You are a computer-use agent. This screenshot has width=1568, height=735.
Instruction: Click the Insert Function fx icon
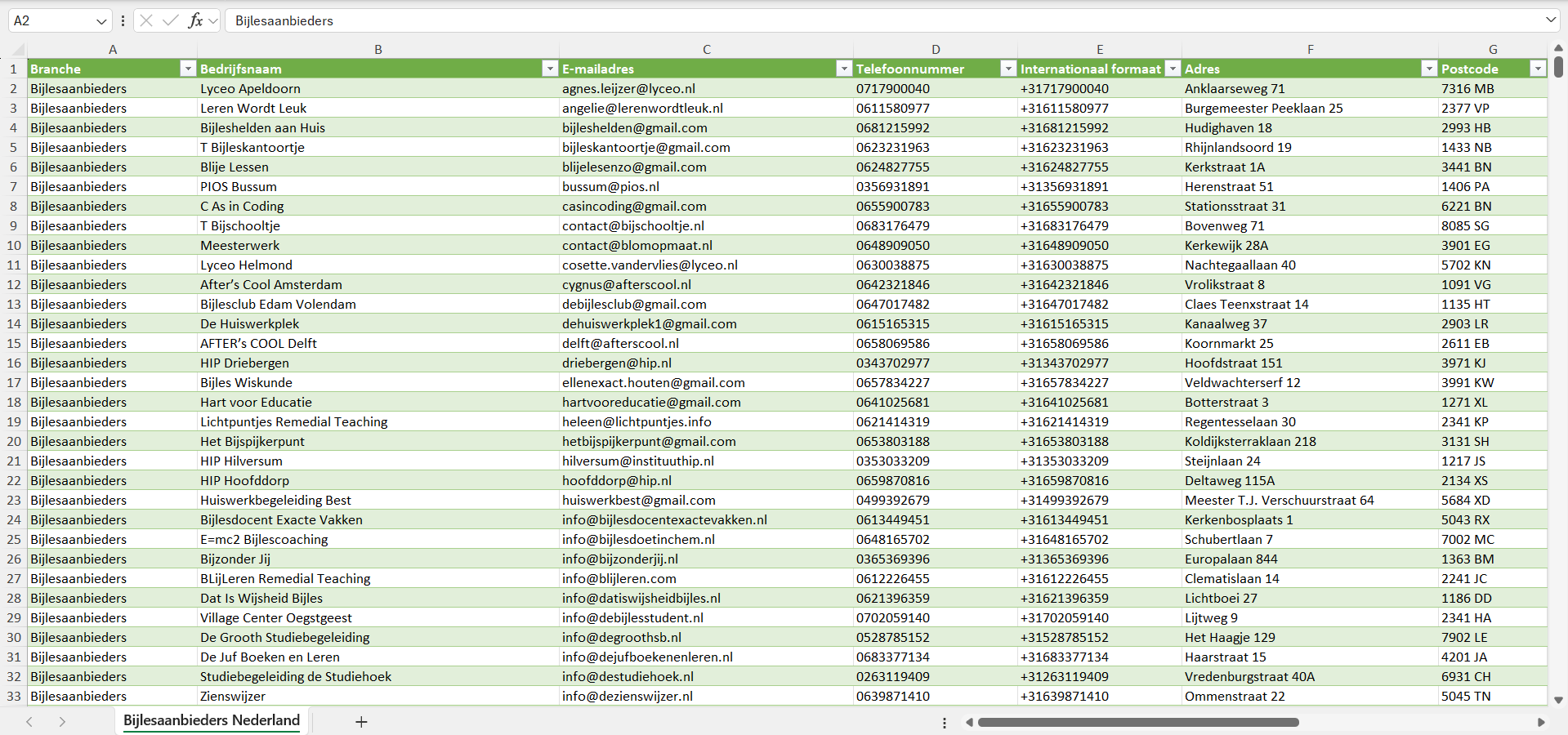195,20
